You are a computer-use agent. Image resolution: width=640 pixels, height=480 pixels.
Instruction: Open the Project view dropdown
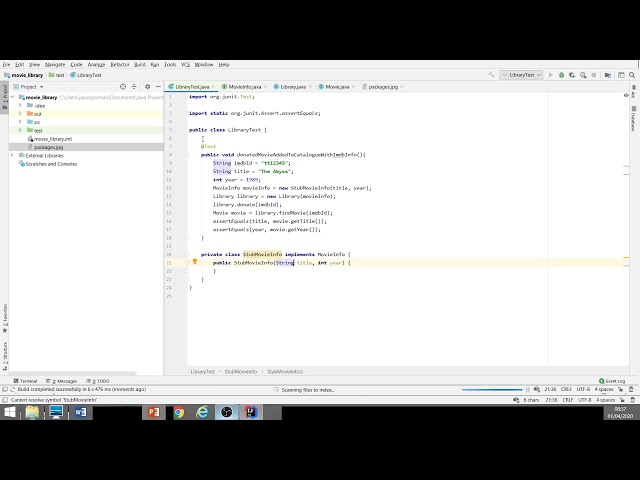pyautogui.click(x=28, y=87)
